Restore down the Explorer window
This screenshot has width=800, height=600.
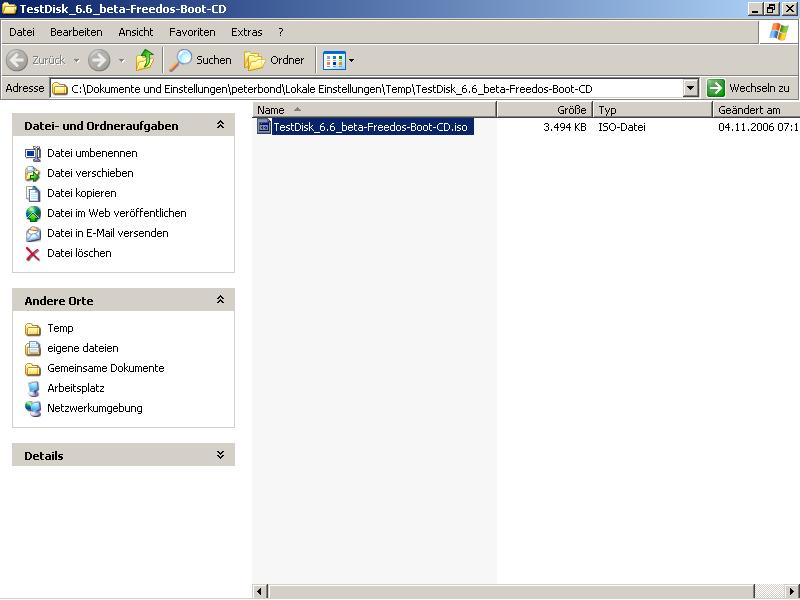pos(770,9)
